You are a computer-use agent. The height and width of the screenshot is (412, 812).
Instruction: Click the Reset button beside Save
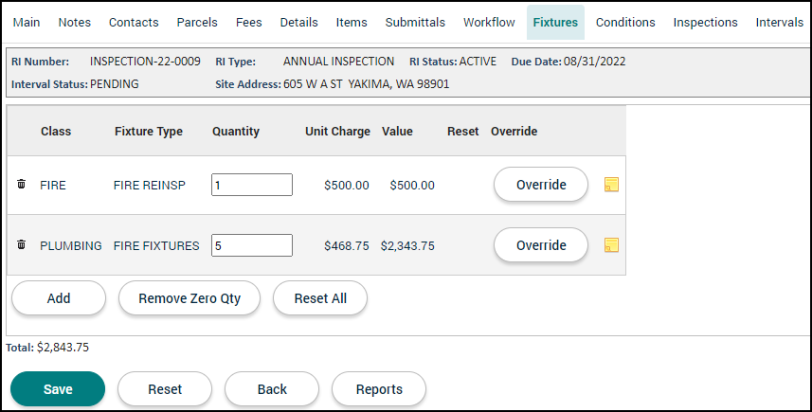click(165, 389)
